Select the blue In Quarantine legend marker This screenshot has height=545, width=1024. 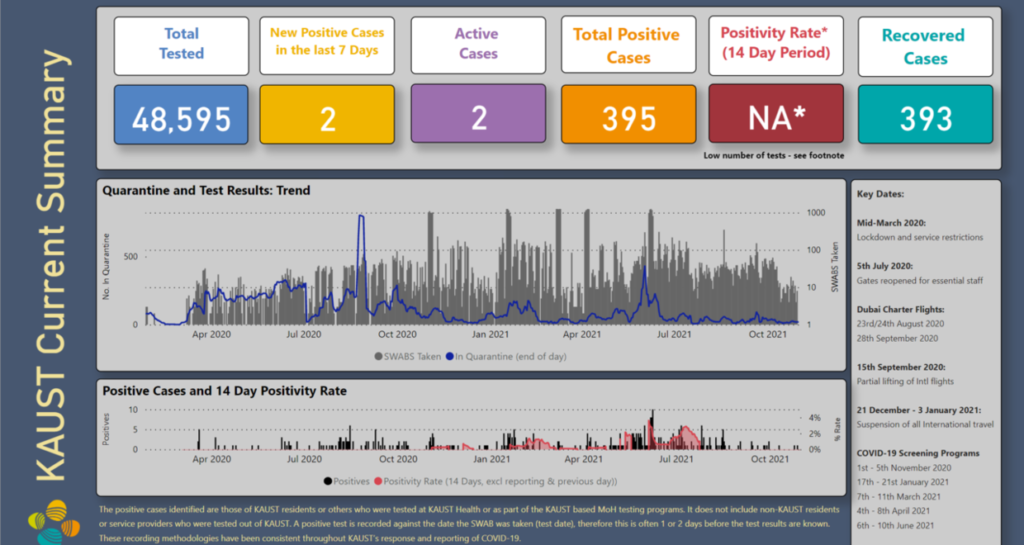point(450,356)
